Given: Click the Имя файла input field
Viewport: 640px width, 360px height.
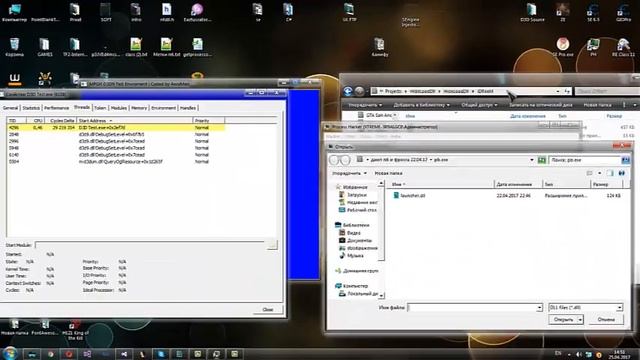Looking at the screenshot, I should point(471,307).
